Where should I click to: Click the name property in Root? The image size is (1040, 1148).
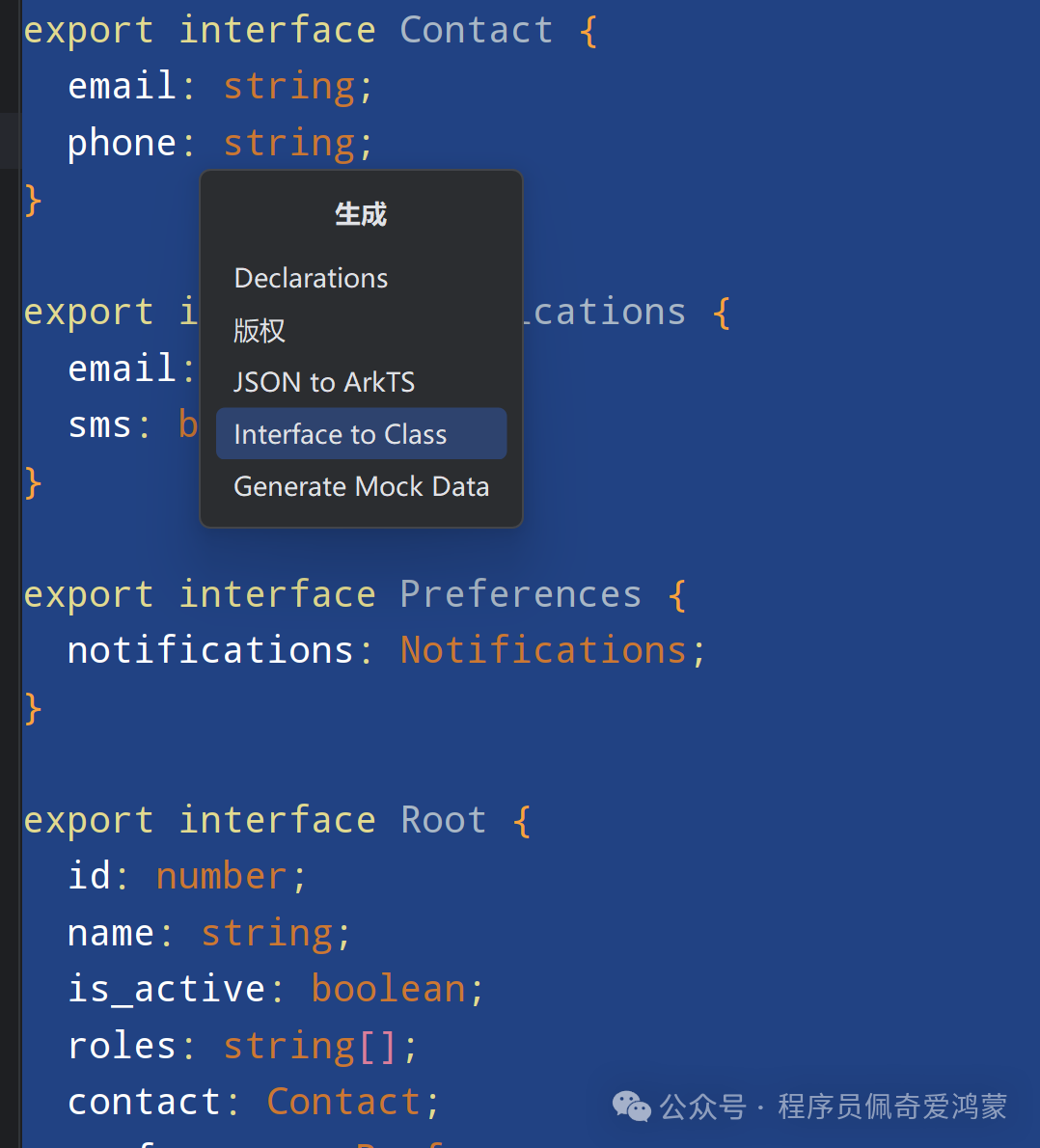[111, 934]
